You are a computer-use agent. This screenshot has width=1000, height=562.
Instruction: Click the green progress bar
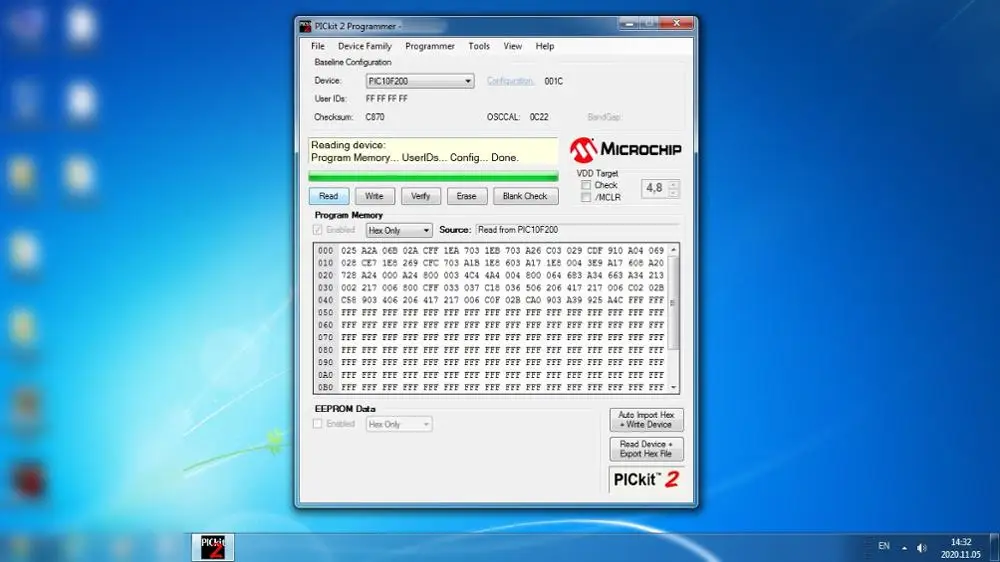pyautogui.click(x=433, y=176)
